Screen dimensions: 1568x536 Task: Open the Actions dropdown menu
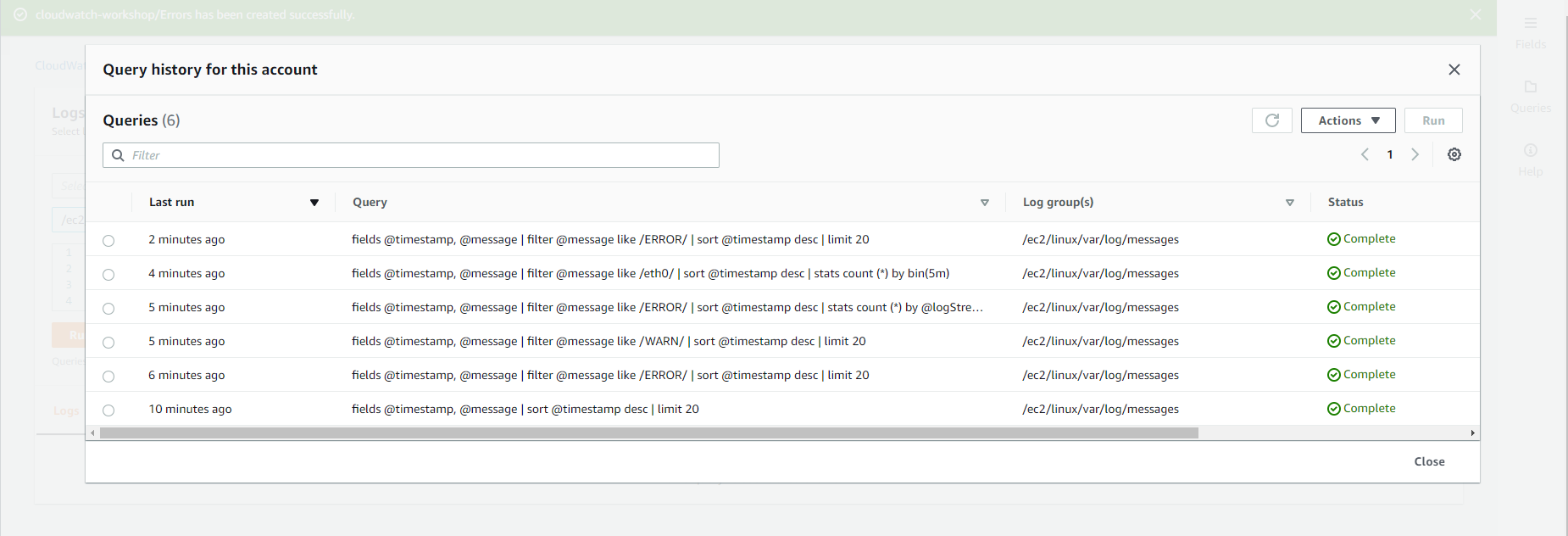[x=1348, y=120]
